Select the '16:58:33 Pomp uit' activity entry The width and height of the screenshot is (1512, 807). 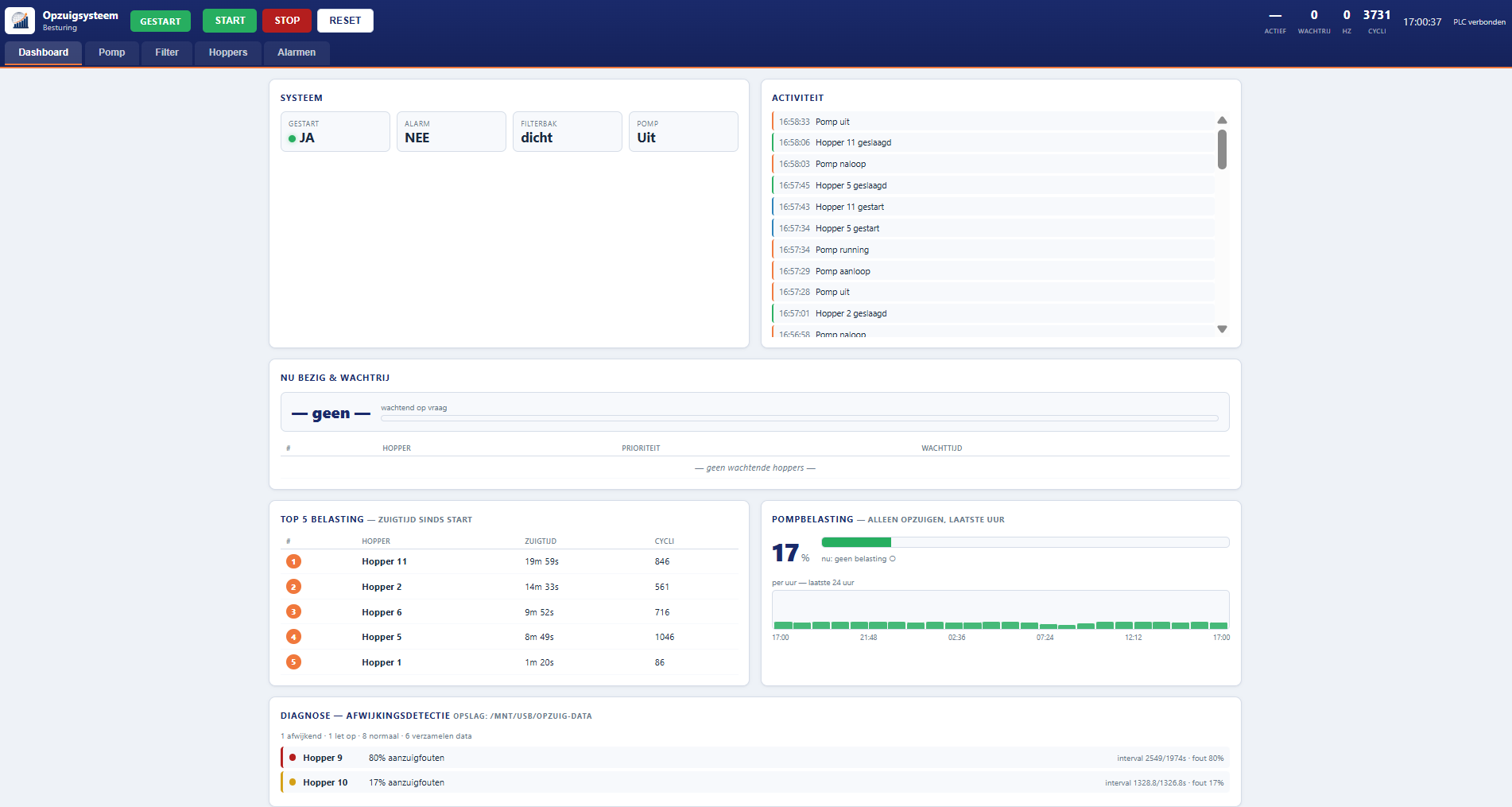tap(993, 122)
